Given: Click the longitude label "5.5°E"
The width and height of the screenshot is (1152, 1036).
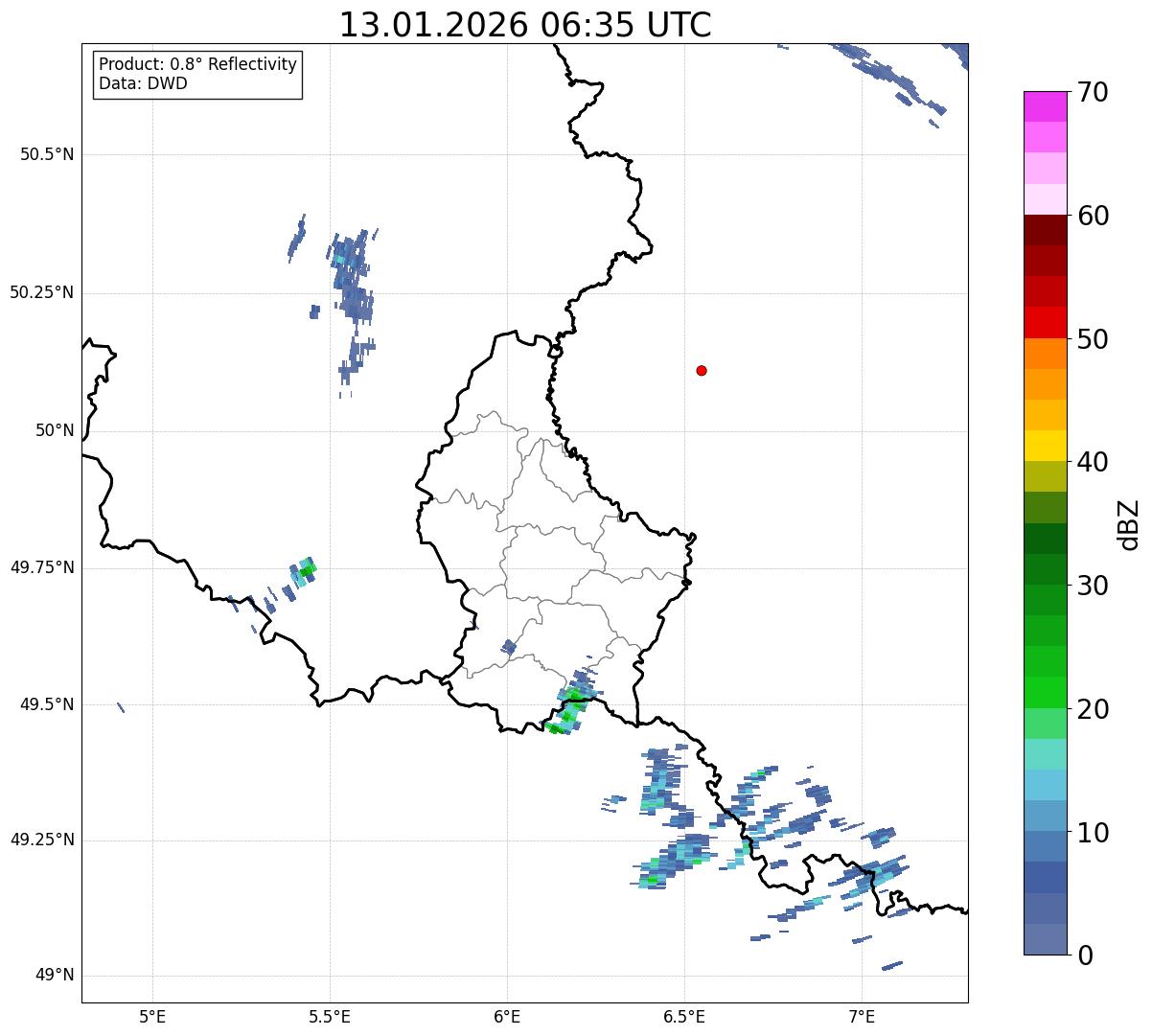Looking at the screenshot, I should [x=330, y=1016].
